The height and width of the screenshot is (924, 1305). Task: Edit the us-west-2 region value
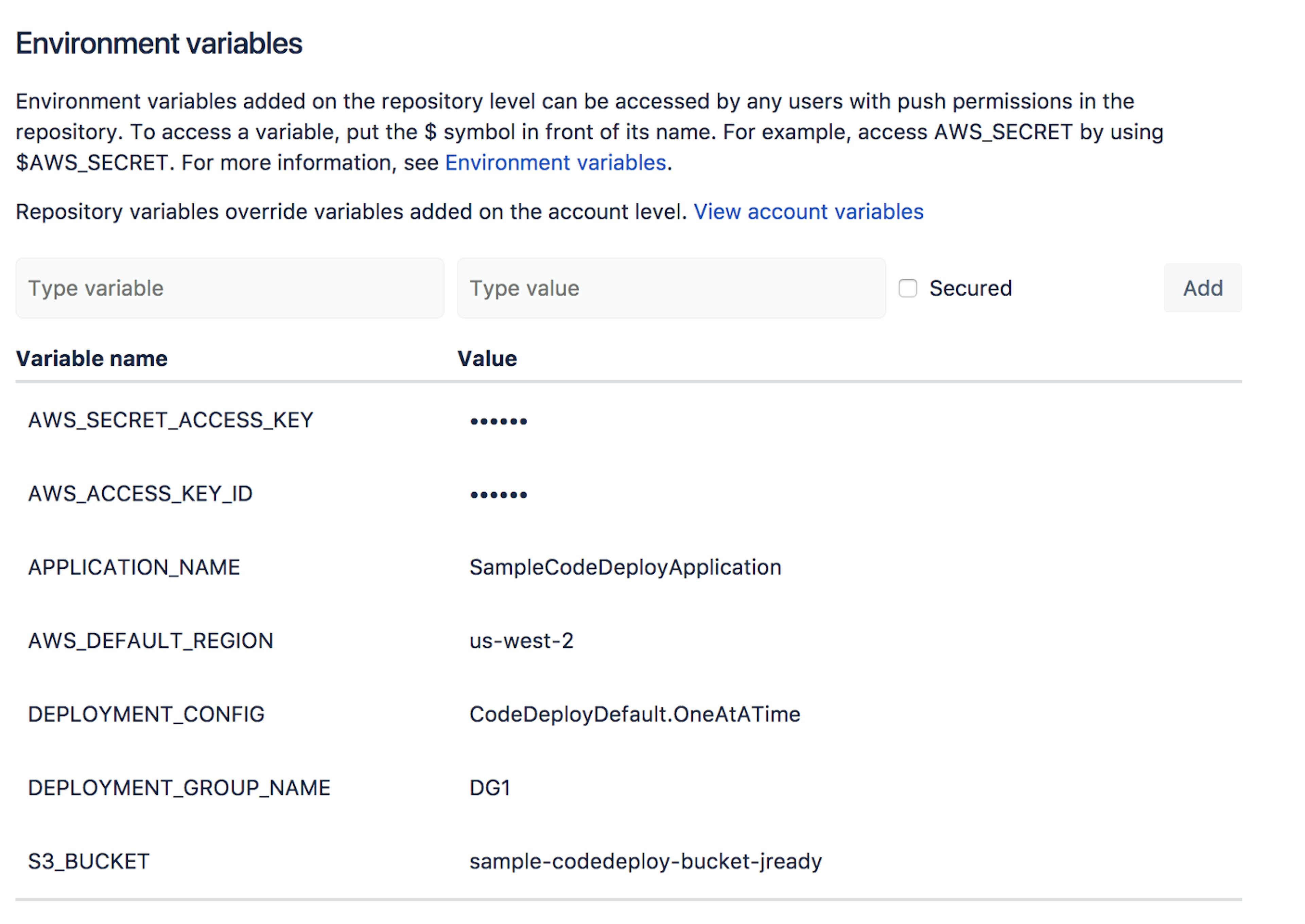click(521, 641)
